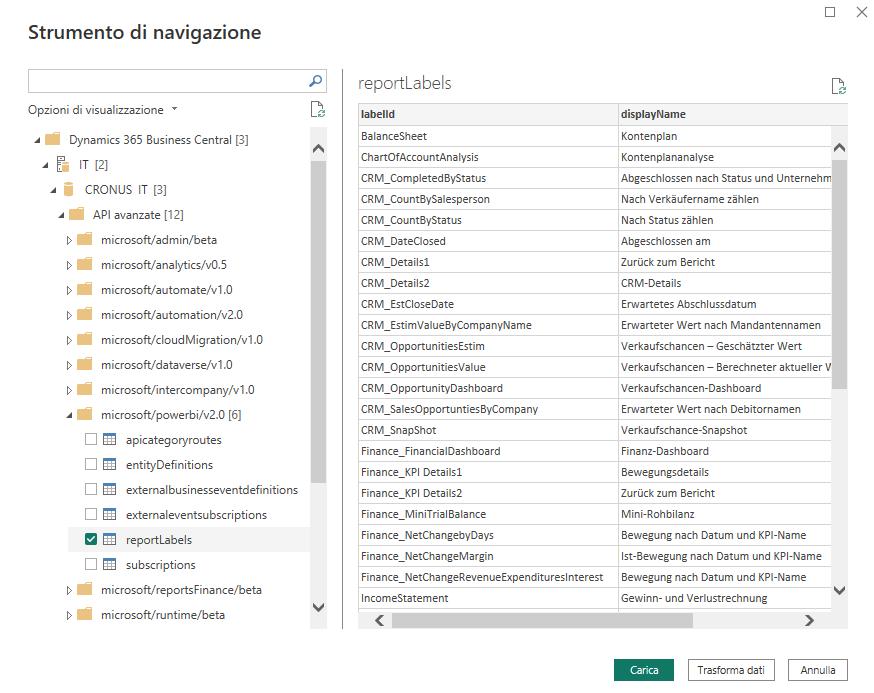Refresh the navigator tree via page icon
Screen dimensions: 874x693
click(x=318, y=109)
